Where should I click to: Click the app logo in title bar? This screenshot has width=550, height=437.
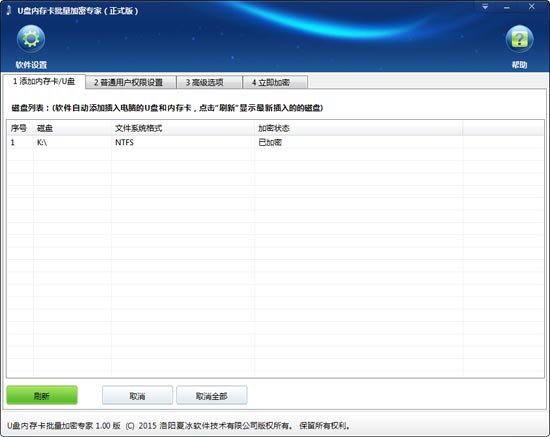coord(9,11)
